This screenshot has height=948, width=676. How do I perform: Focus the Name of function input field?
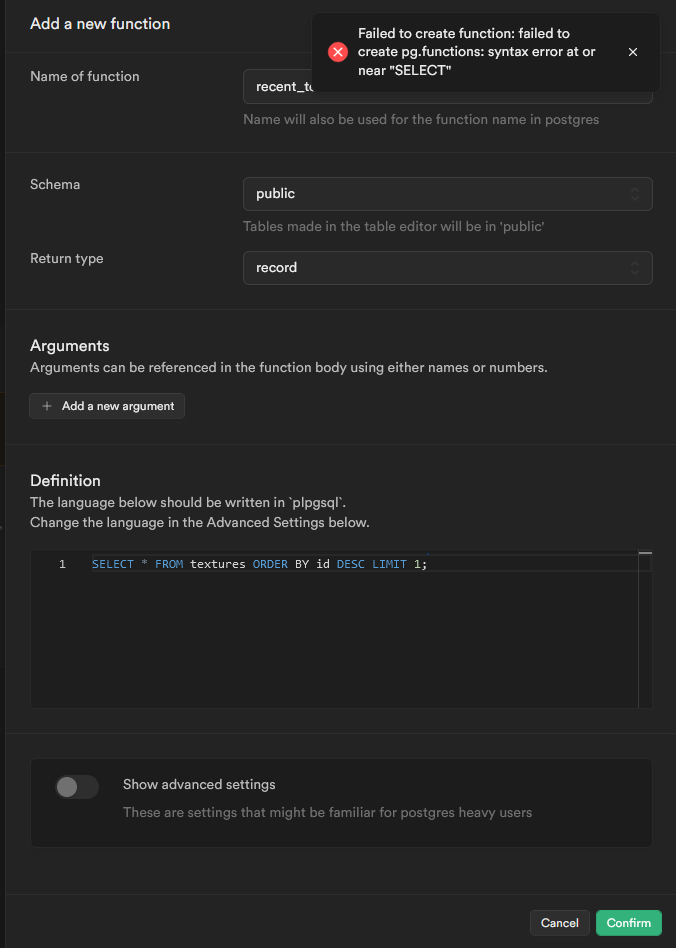[x=276, y=88]
